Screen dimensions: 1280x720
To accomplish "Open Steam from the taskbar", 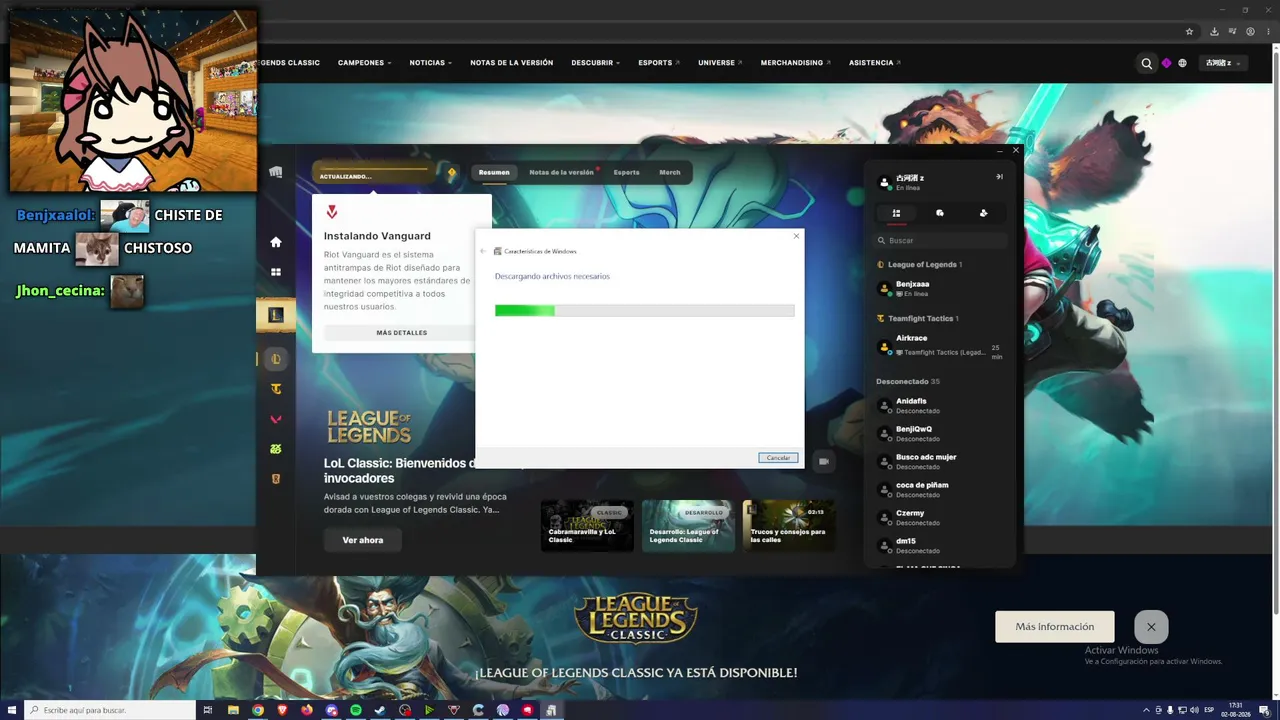I will pyautogui.click(x=380, y=710).
